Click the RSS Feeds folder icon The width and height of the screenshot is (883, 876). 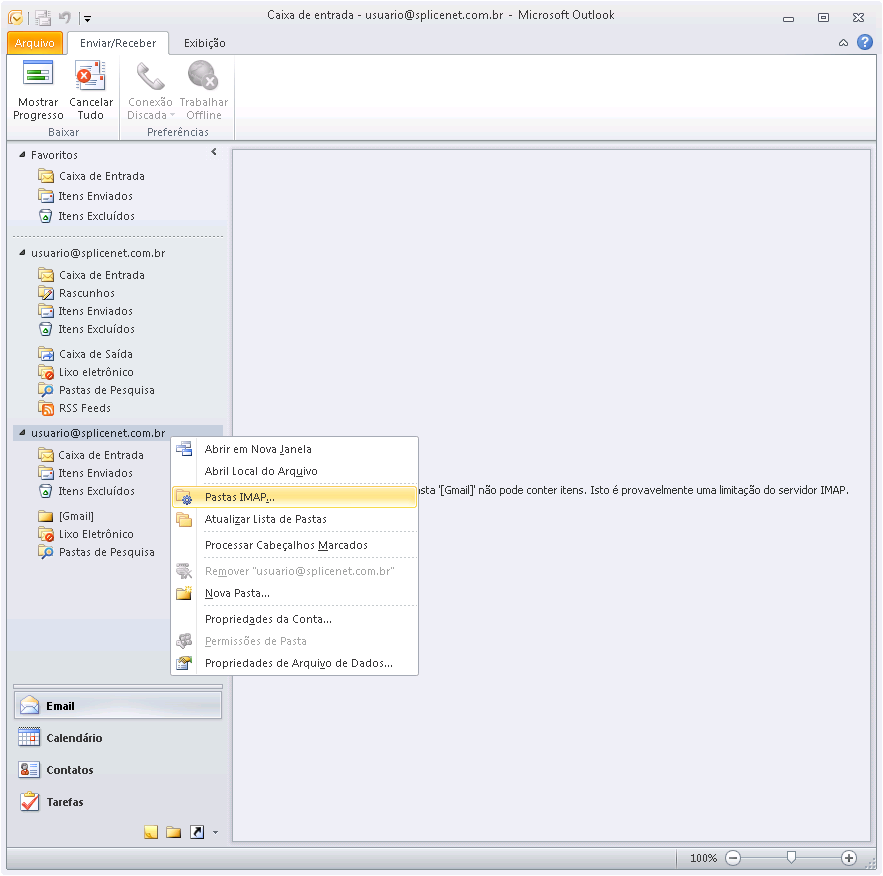click(46, 408)
